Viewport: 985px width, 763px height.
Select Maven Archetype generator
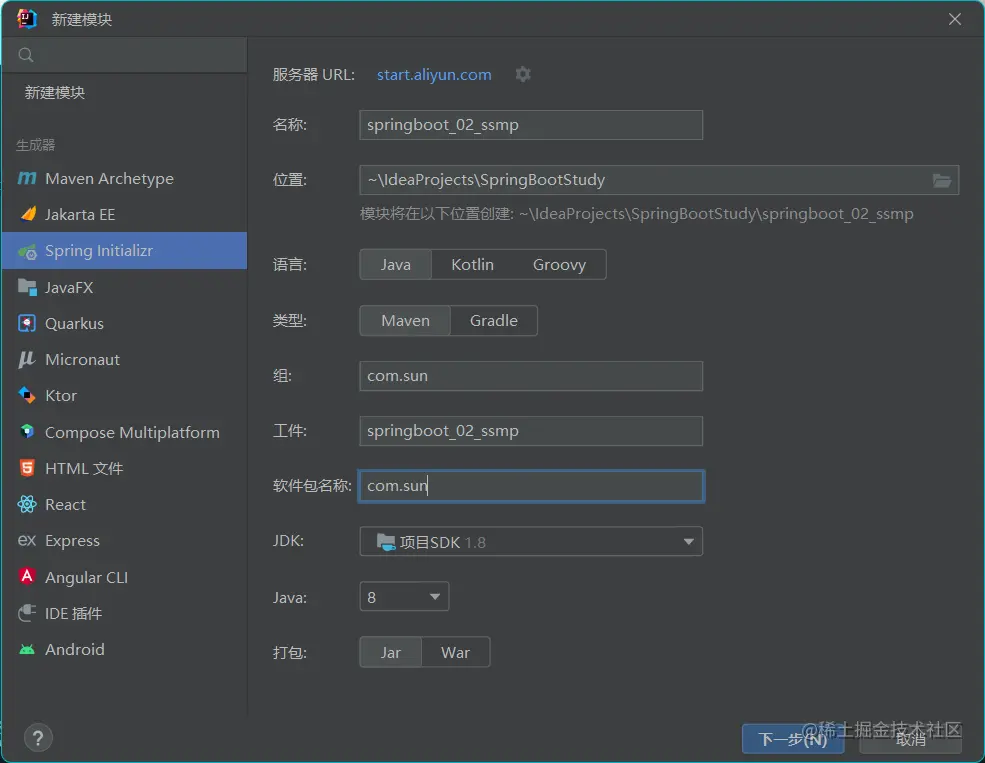point(124,178)
